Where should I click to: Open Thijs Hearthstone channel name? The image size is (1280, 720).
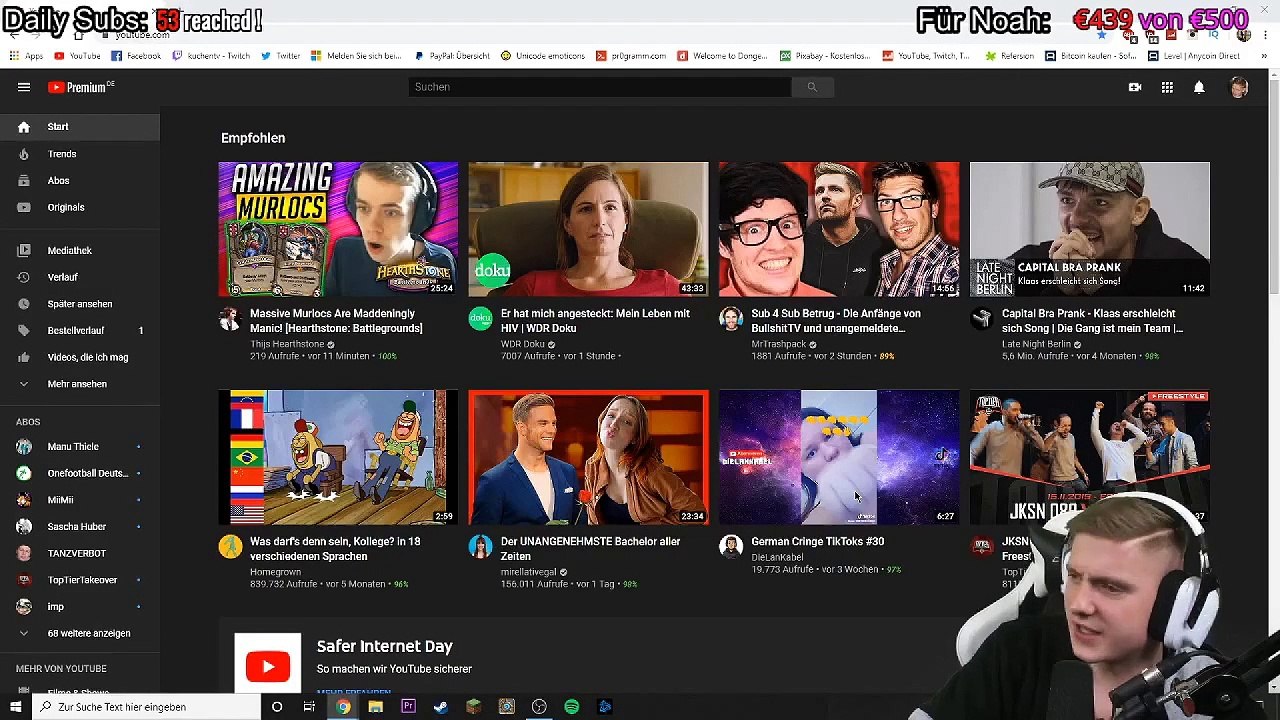[287, 344]
